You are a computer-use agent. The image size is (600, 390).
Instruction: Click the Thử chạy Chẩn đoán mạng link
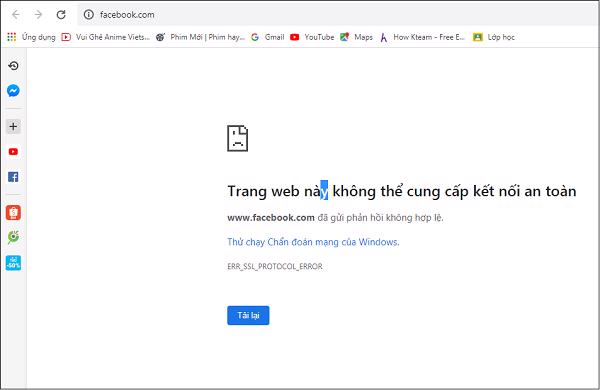(313, 242)
